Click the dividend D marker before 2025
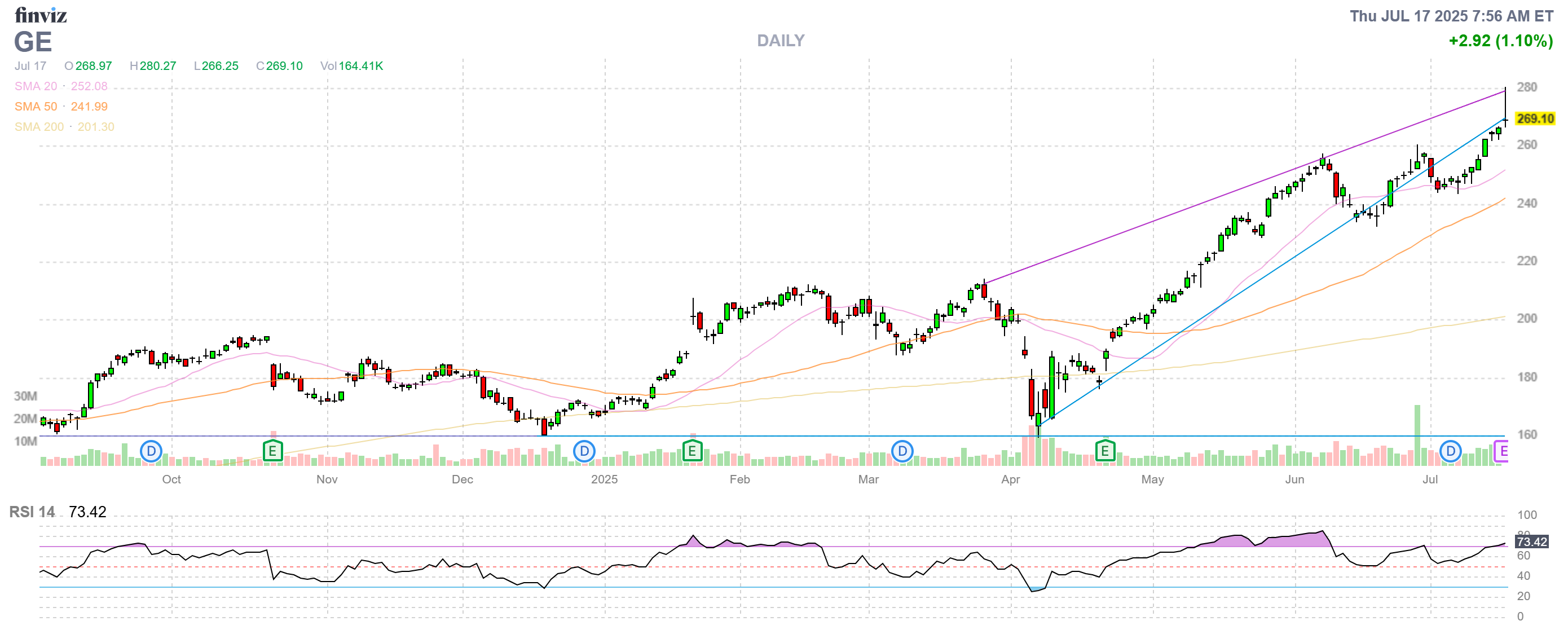Screen dimensions: 1568x634 [584, 451]
